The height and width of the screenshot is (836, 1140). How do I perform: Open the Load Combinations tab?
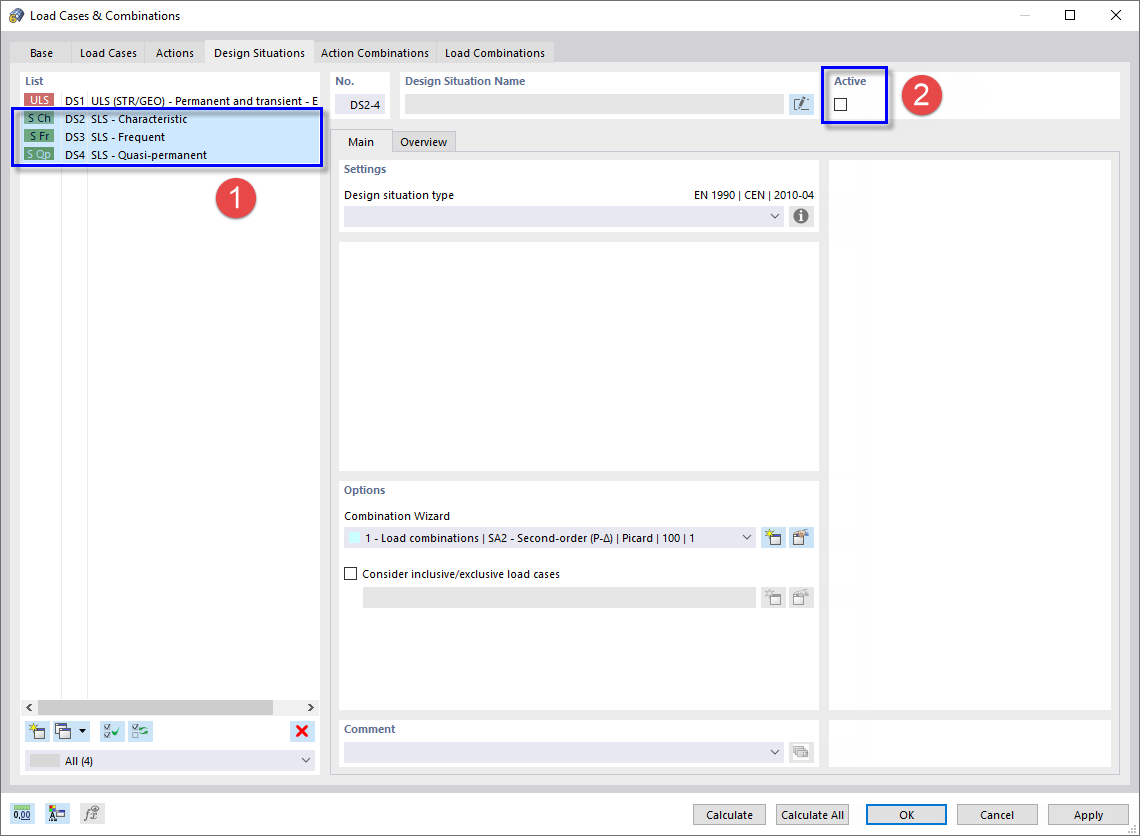tap(495, 53)
